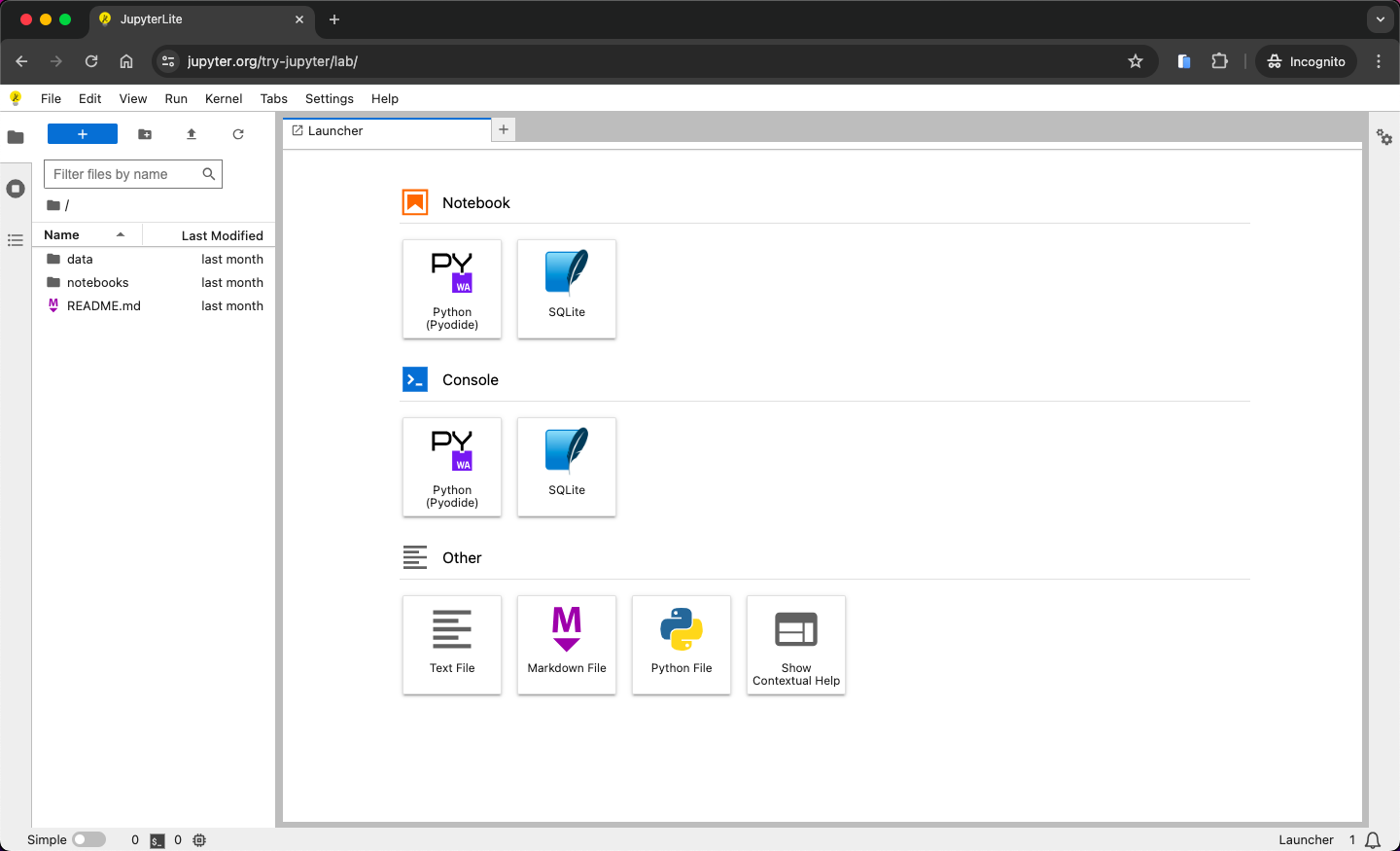Focus the browser address bar URL
This screenshot has width=1400, height=851.
(x=272, y=61)
